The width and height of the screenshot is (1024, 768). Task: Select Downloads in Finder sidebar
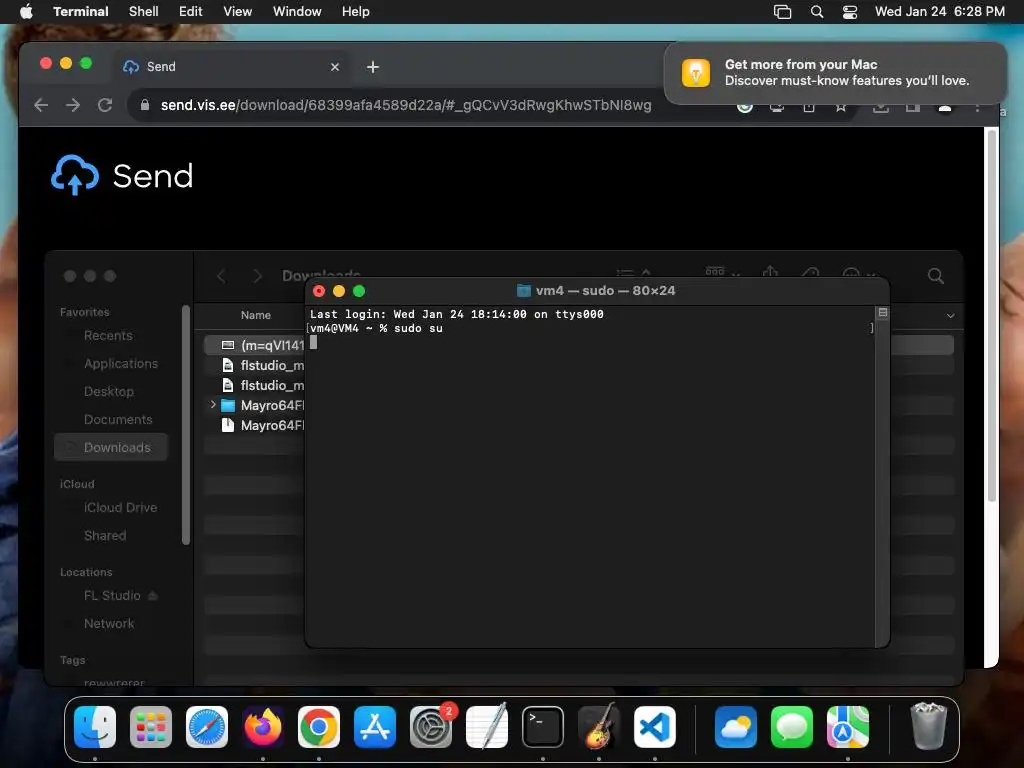coord(111,447)
